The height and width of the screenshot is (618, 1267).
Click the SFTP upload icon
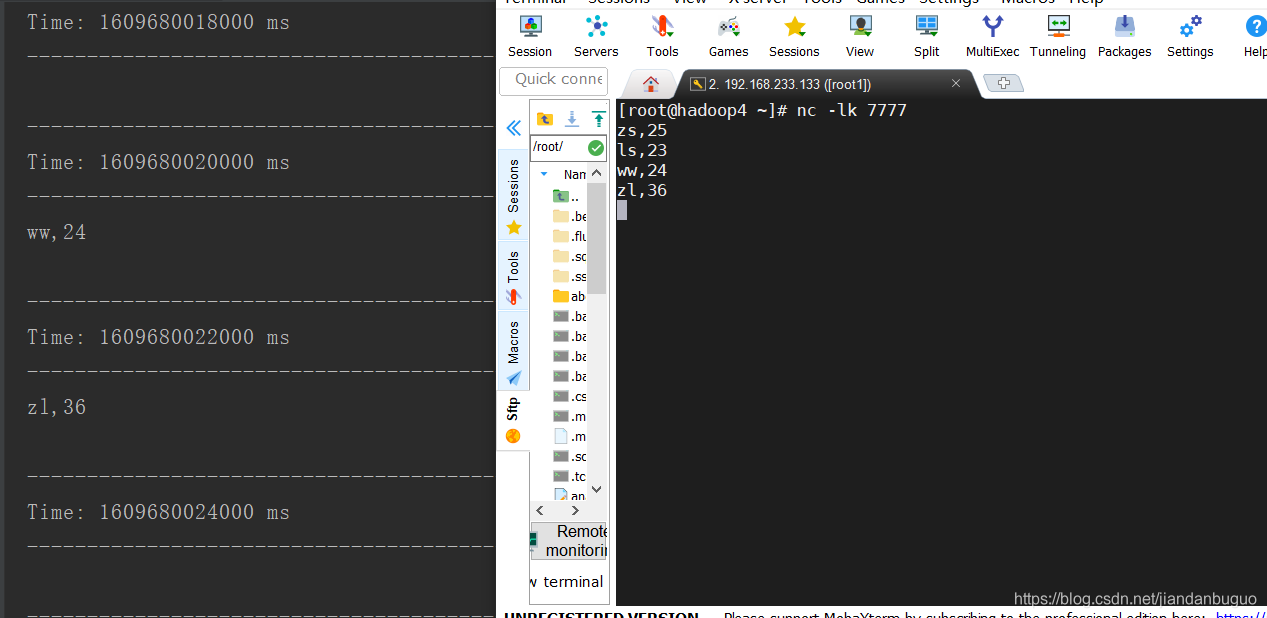coord(598,119)
